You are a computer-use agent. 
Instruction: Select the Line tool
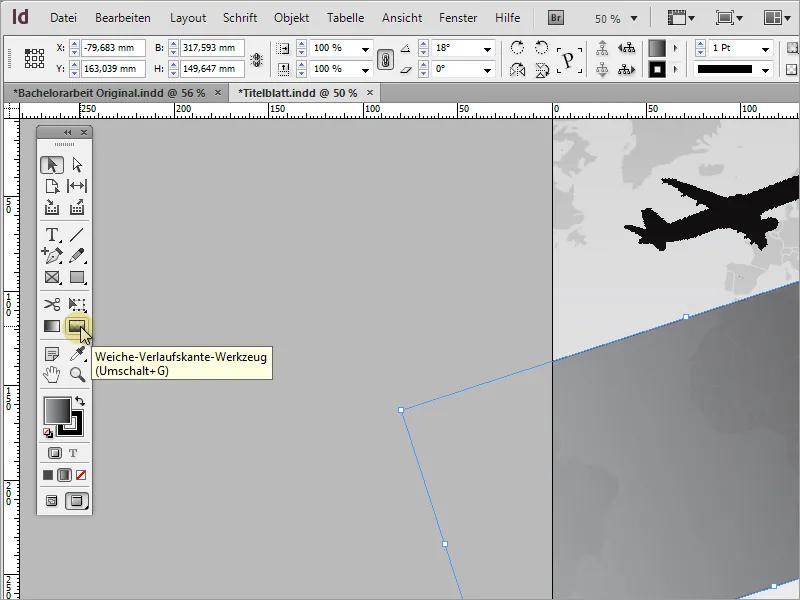(x=77, y=235)
